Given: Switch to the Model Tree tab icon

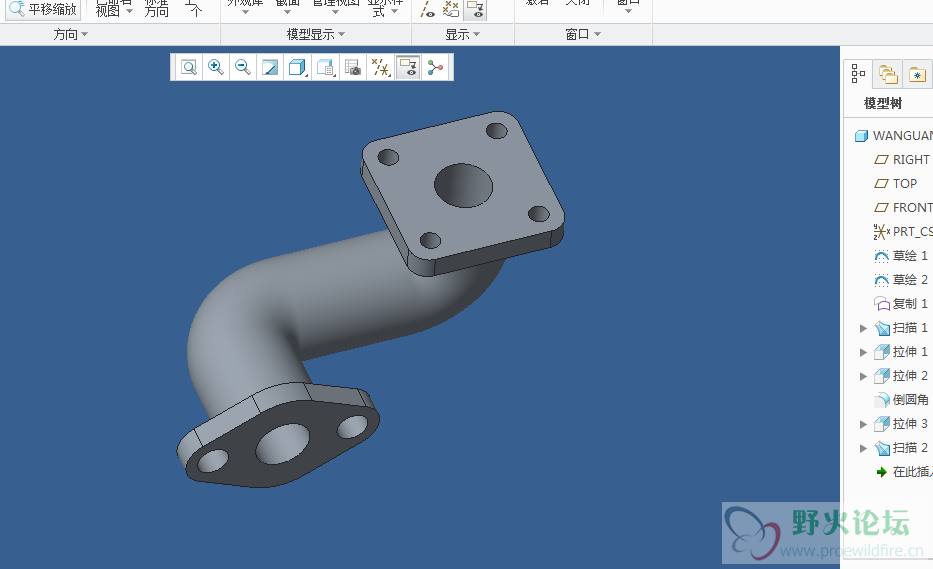Looking at the screenshot, I should click(858, 74).
